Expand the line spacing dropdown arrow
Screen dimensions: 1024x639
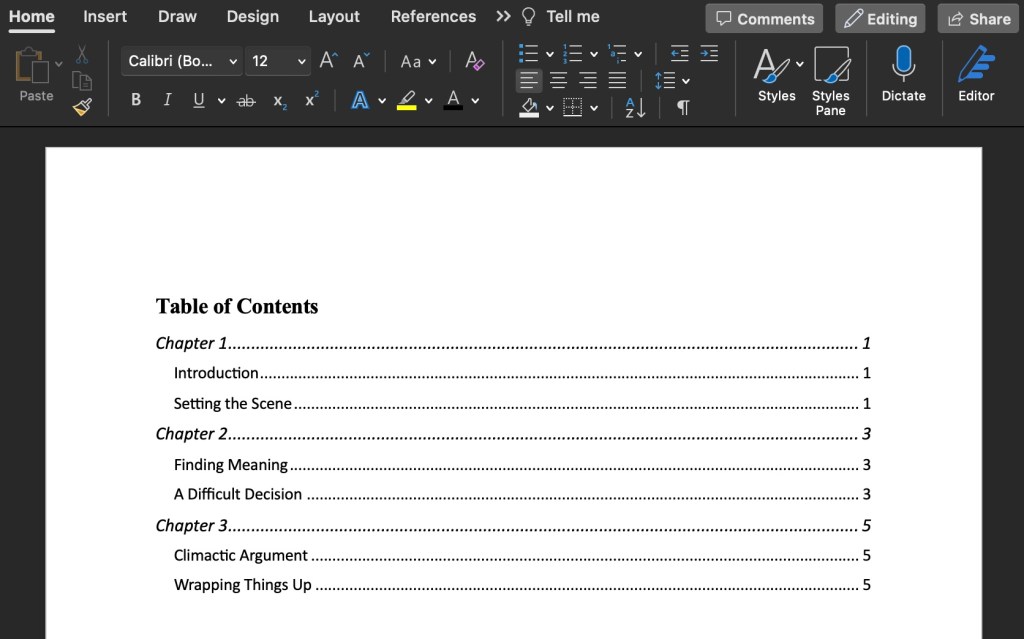686,81
